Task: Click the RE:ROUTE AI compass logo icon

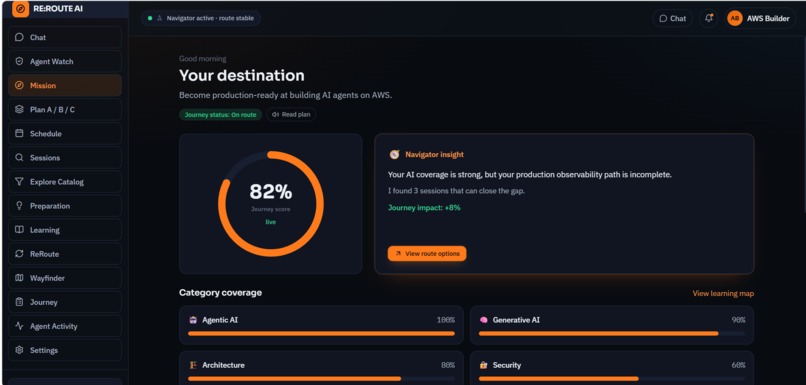Action: coord(20,9)
